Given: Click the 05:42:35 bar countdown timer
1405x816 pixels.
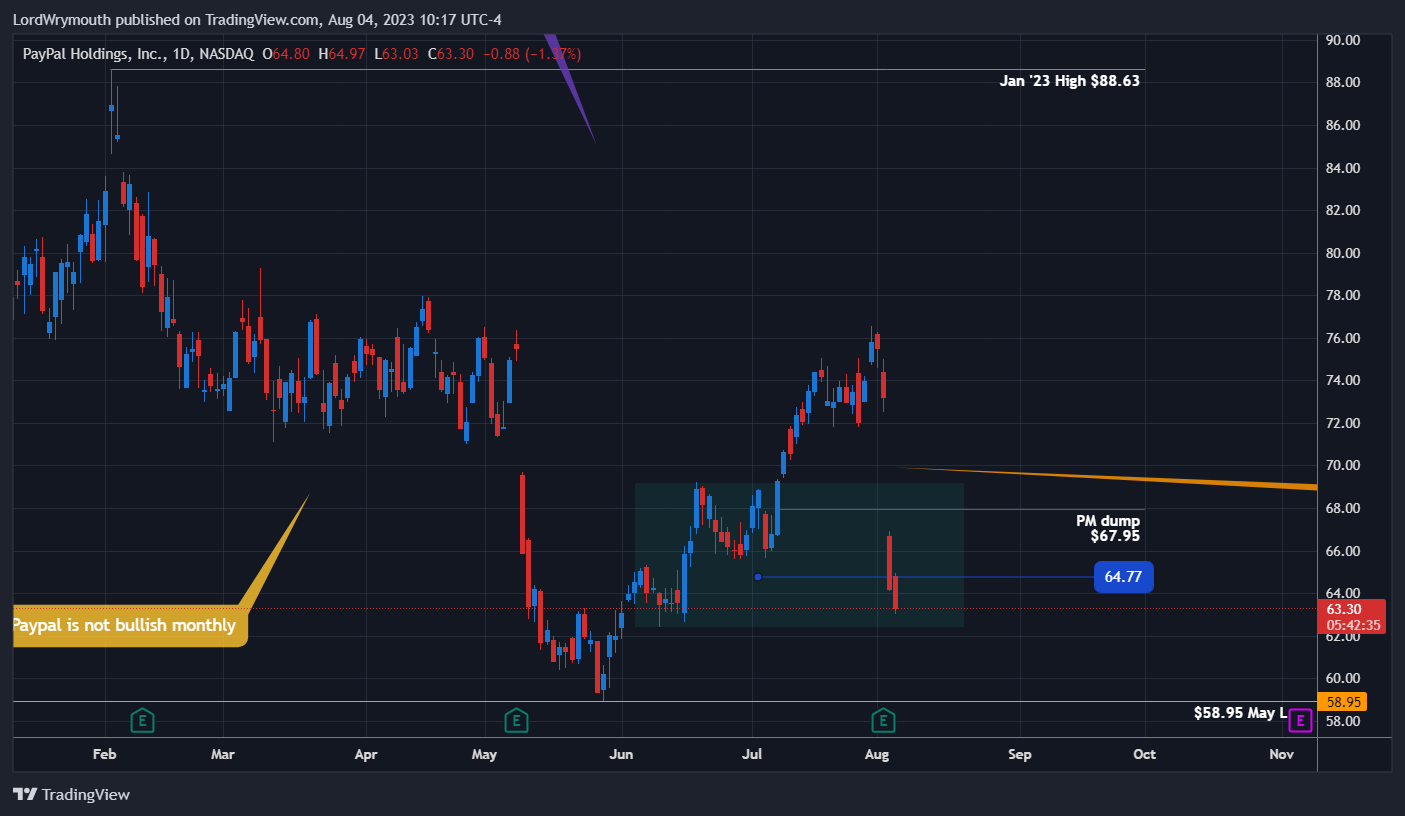Looking at the screenshot, I should pos(1355,625).
